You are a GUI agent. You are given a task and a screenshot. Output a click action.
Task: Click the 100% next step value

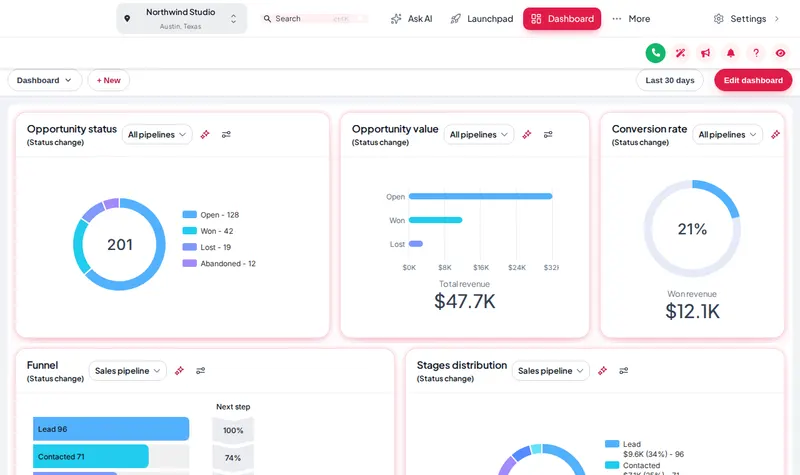coord(233,430)
